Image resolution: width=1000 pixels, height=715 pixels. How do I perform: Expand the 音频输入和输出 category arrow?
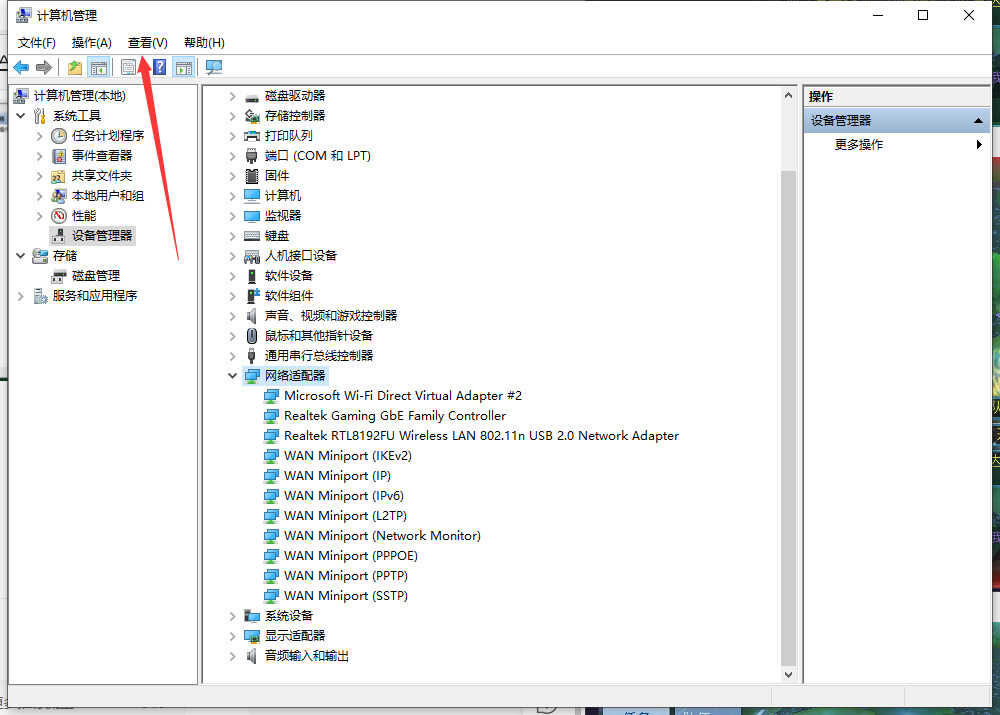[x=233, y=656]
